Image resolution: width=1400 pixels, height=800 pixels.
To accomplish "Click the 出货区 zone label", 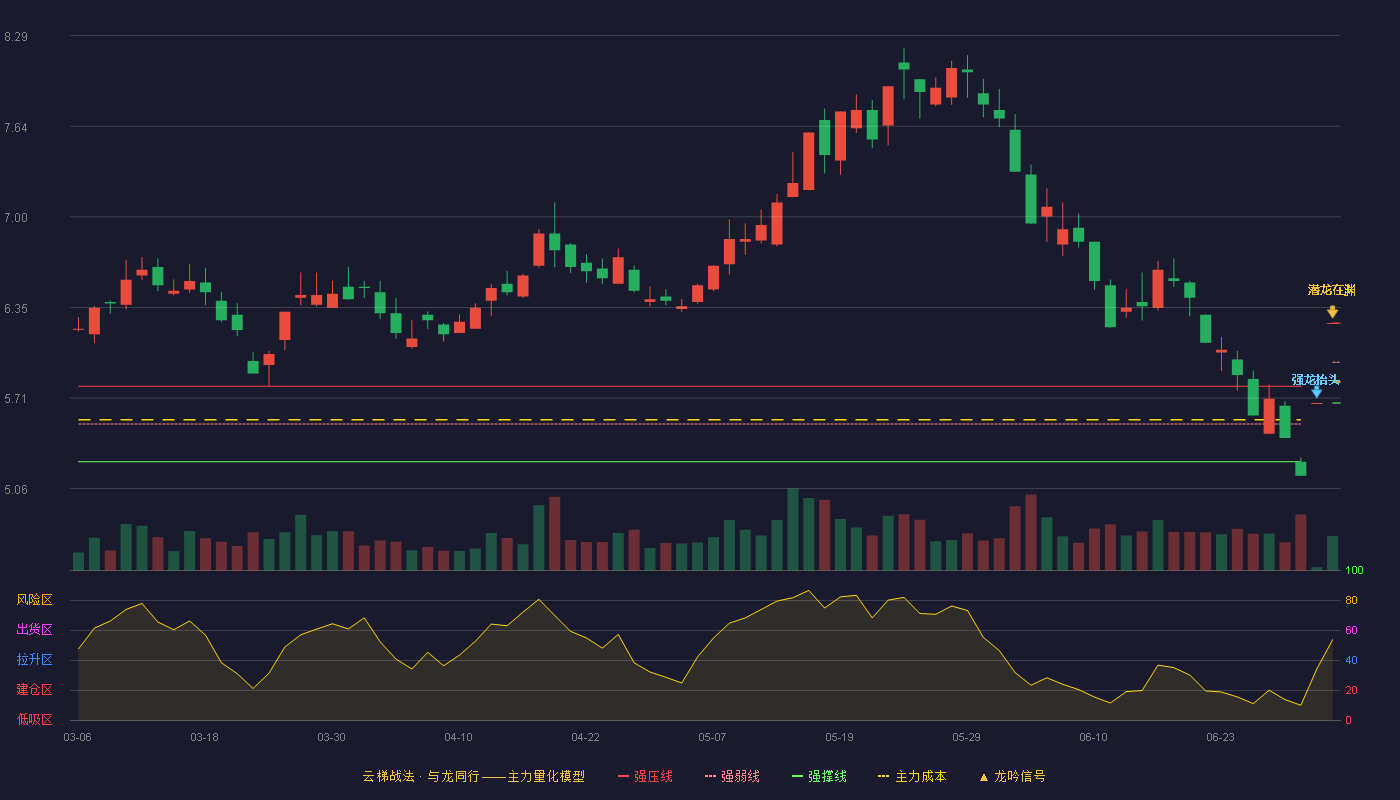I will click(34, 630).
